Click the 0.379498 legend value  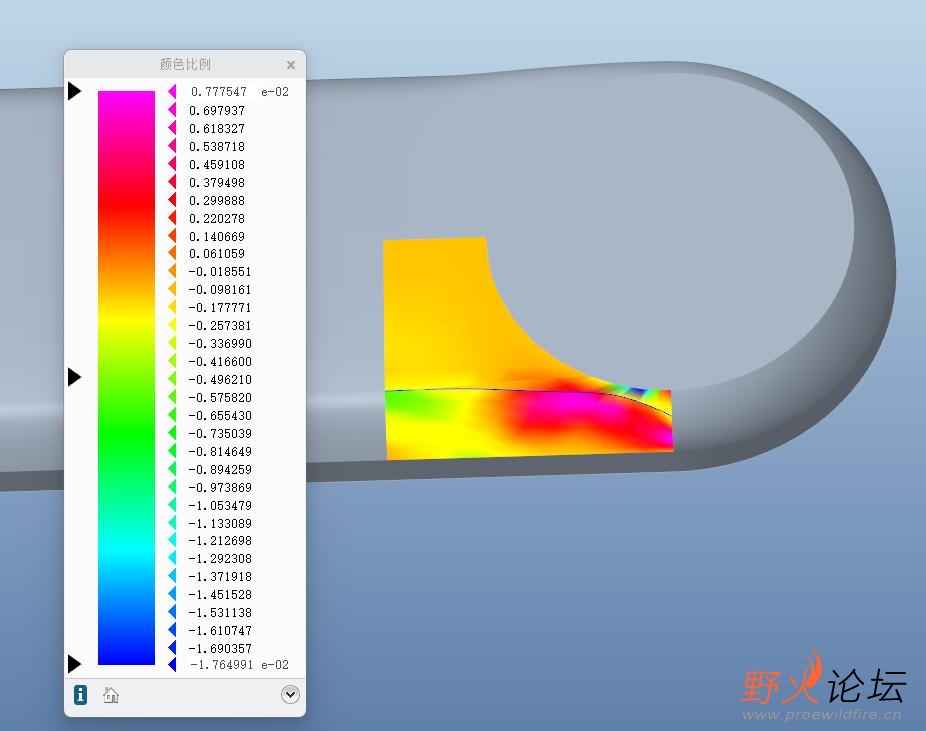coord(217,182)
